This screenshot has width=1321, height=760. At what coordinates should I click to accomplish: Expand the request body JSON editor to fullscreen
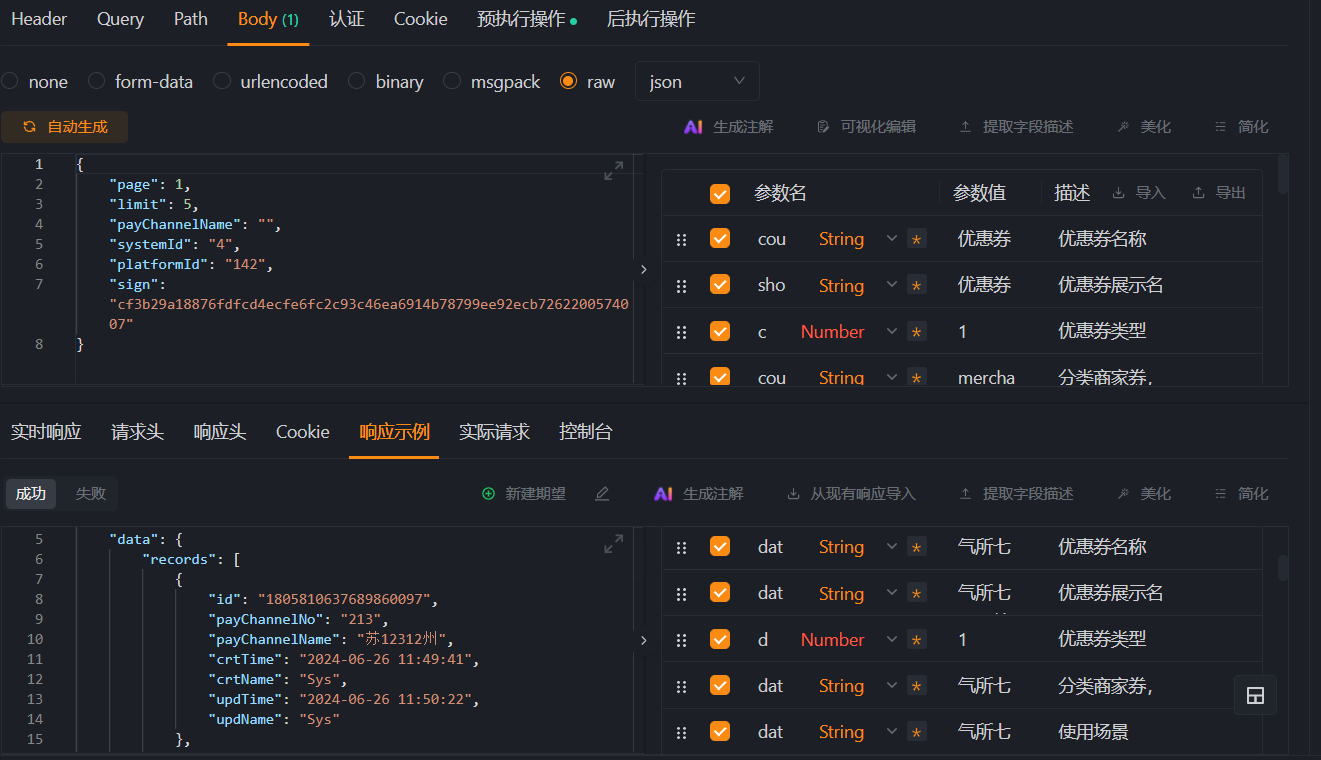(613, 170)
